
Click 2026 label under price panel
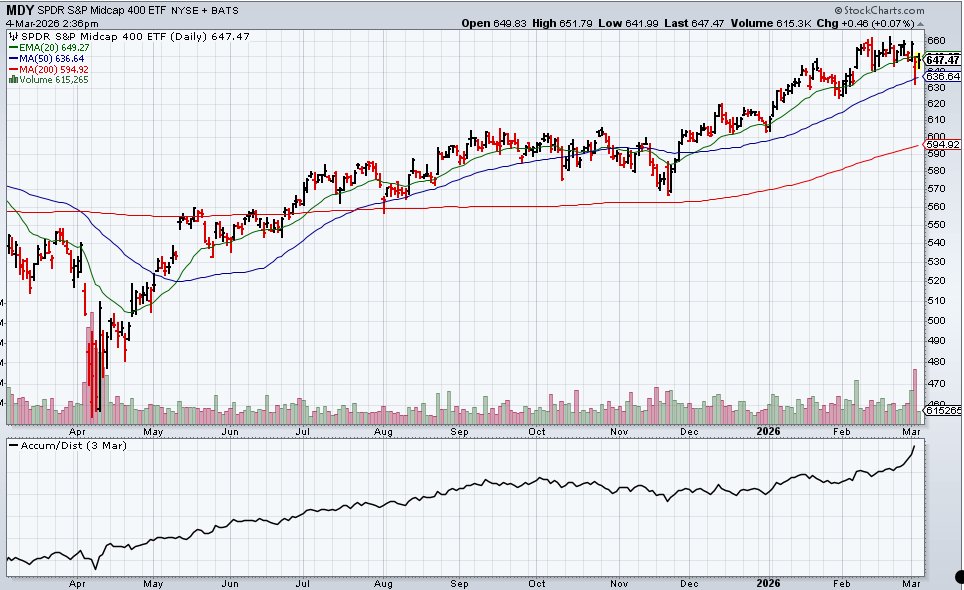coord(768,431)
